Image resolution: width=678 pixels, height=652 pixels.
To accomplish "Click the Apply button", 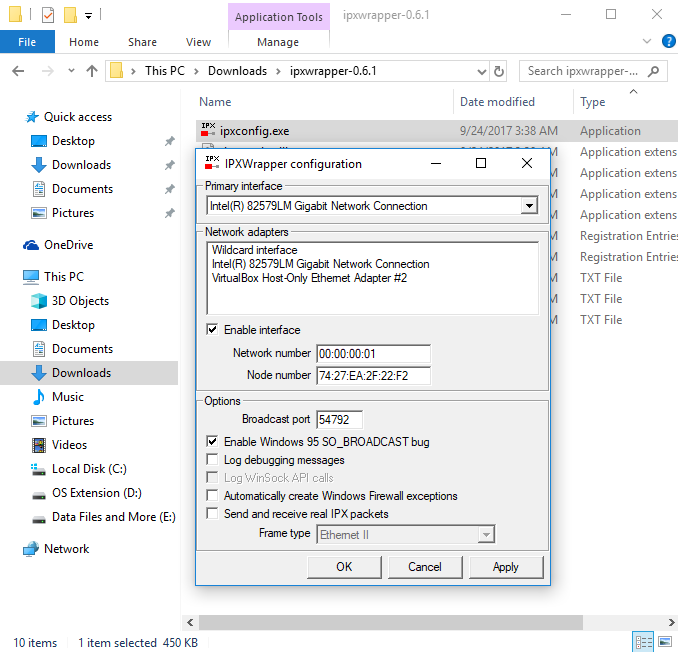I will click(506, 567).
